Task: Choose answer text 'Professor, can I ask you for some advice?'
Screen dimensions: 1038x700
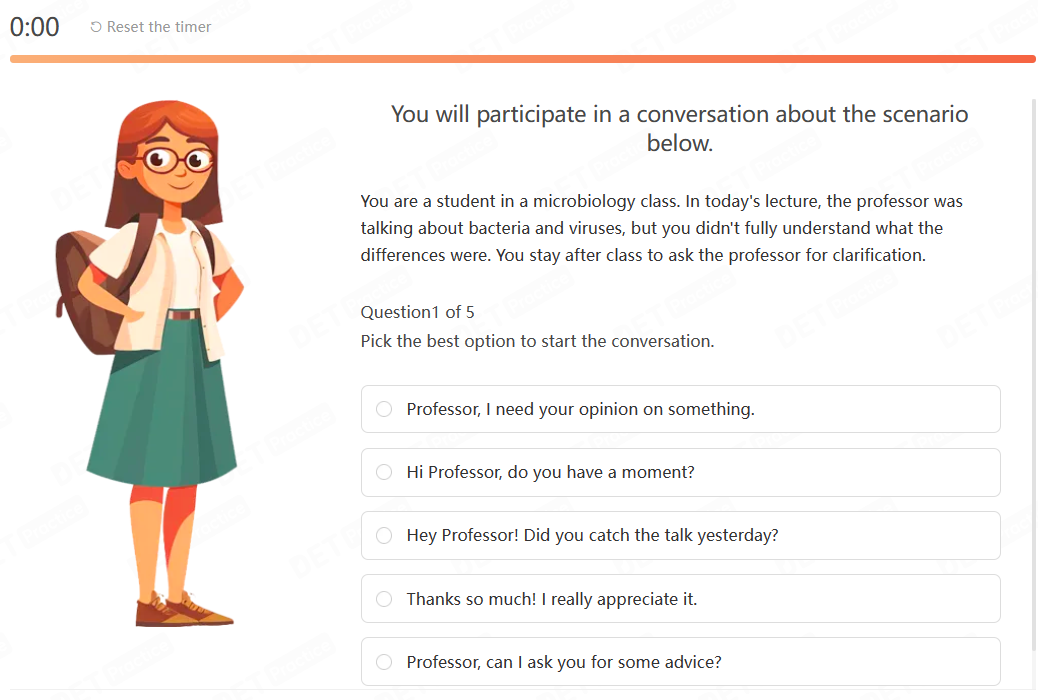Action: click(x=563, y=662)
